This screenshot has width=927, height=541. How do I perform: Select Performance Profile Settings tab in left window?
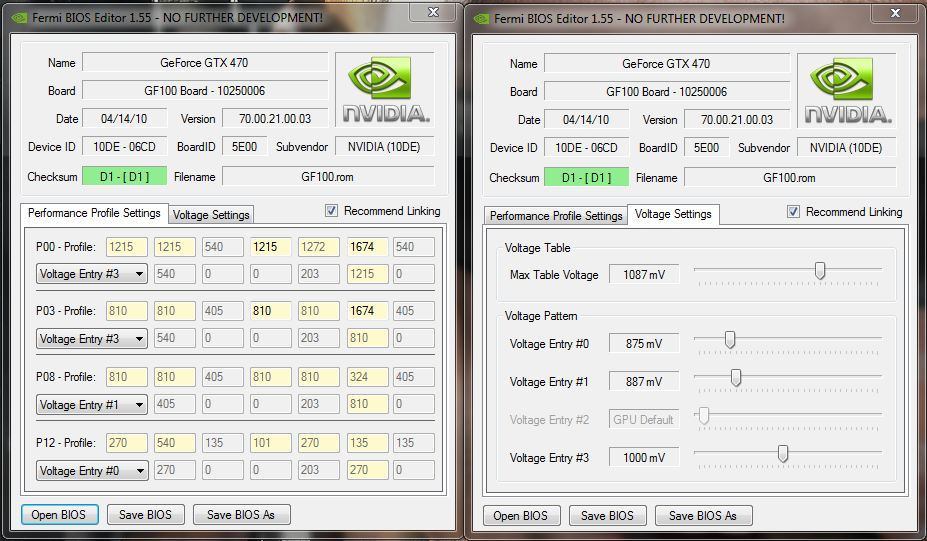click(x=94, y=213)
